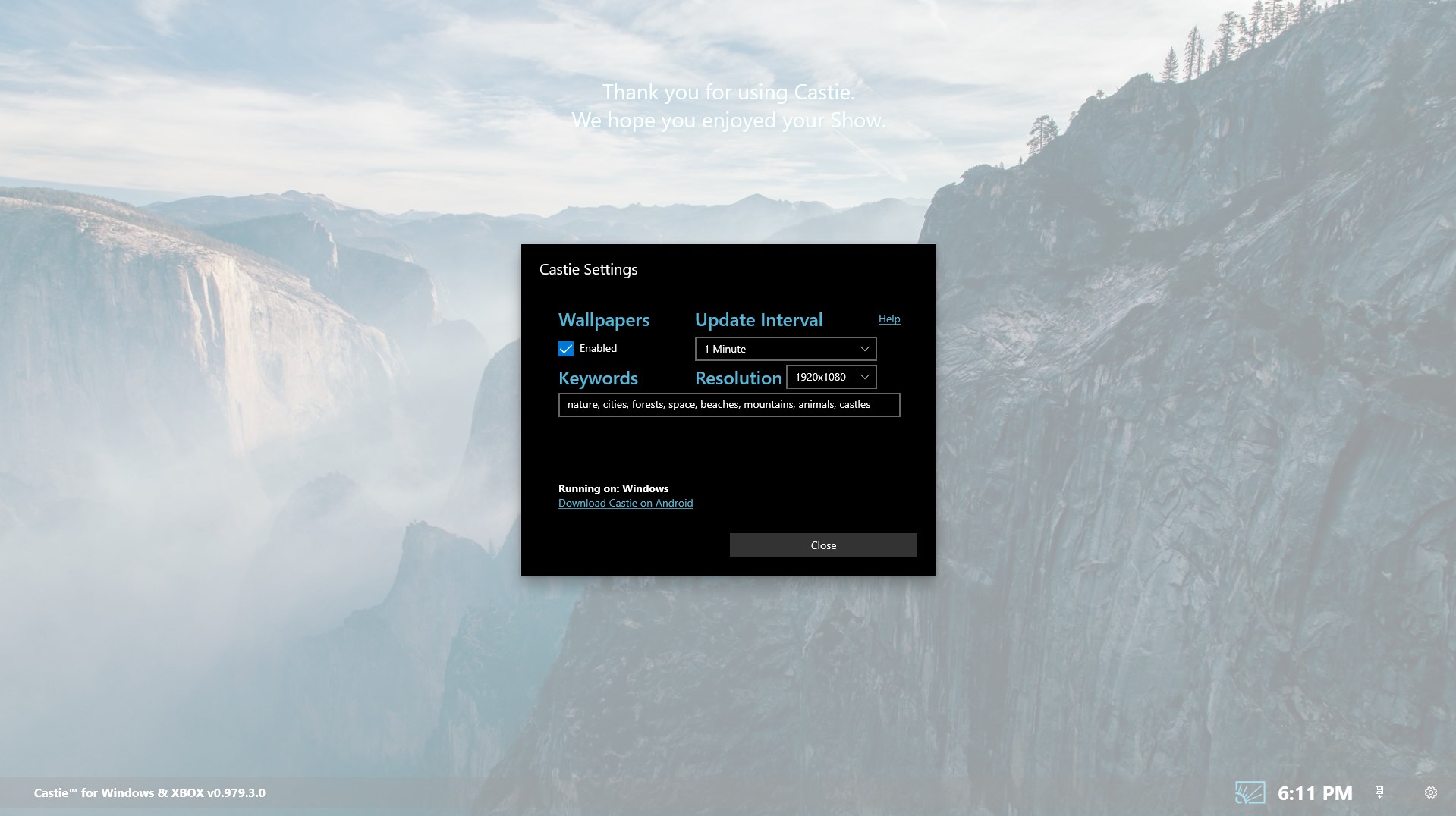1456x816 pixels.
Task: Open the Help link
Action: point(889,319)
